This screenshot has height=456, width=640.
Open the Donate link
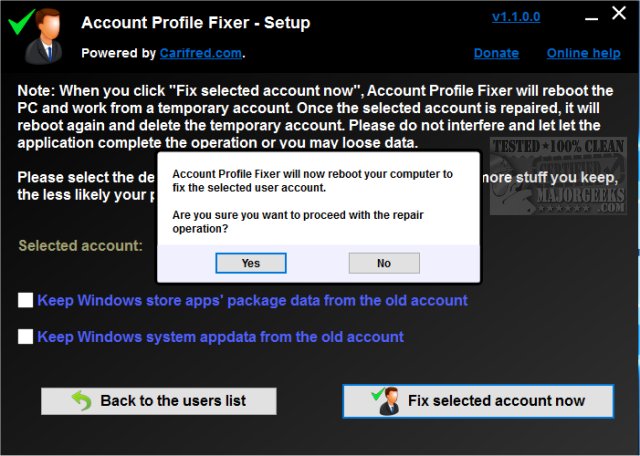point(496,53)
